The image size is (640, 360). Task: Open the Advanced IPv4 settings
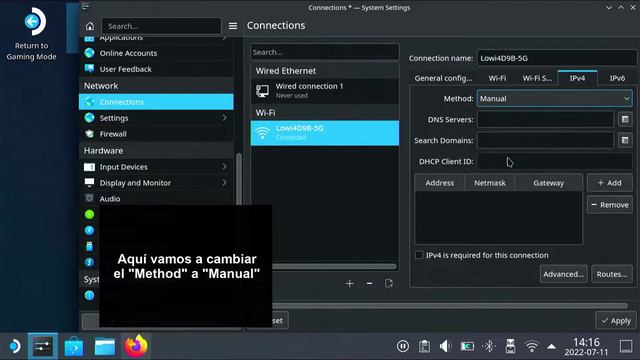(x=563, y=274)
